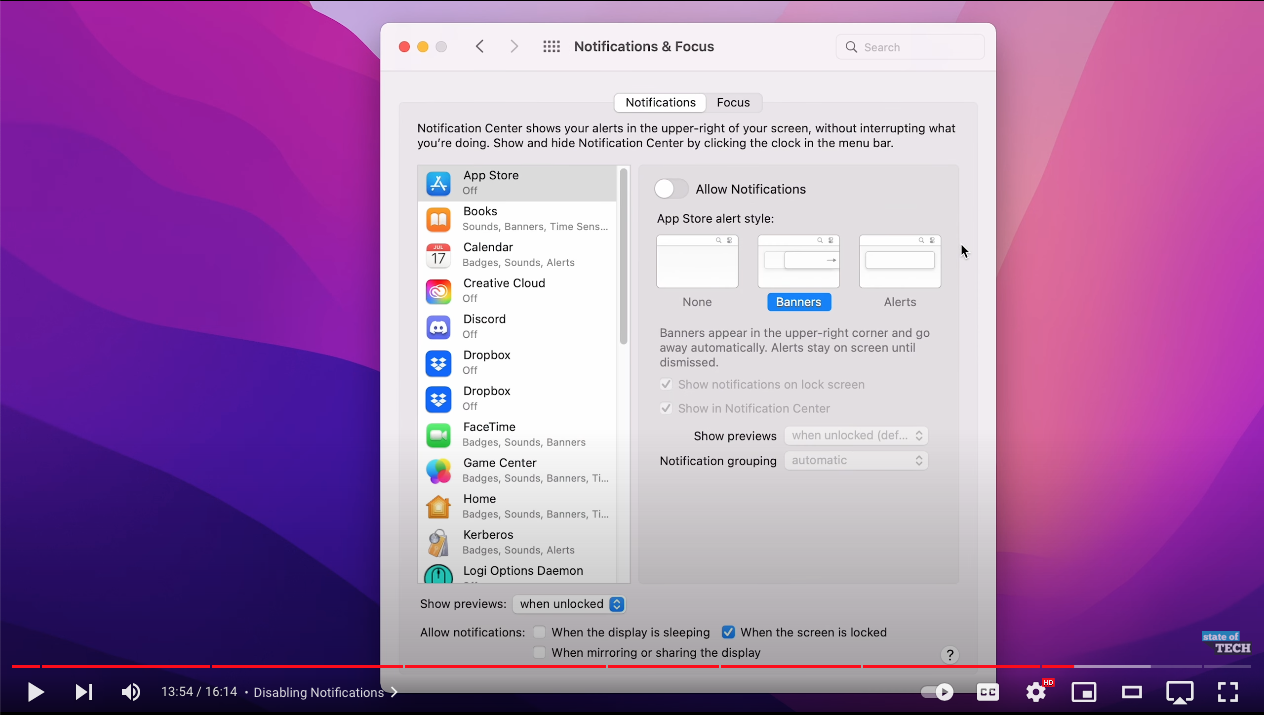Image resolution: width=1266 pixels, height=715 pixels.
Task: Toggle Show notifications on lock screen
Action: coord(666,384)
